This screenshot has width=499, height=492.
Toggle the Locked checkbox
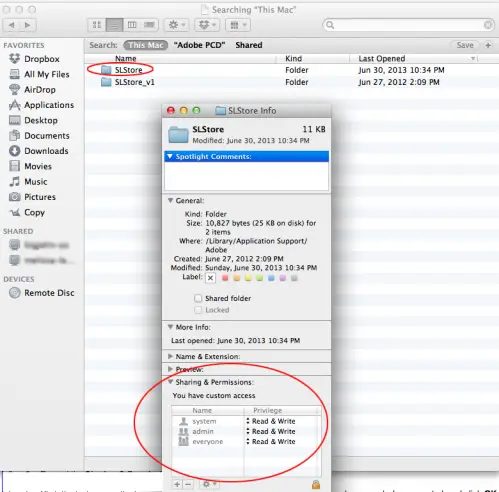click(x=198, y=310)
